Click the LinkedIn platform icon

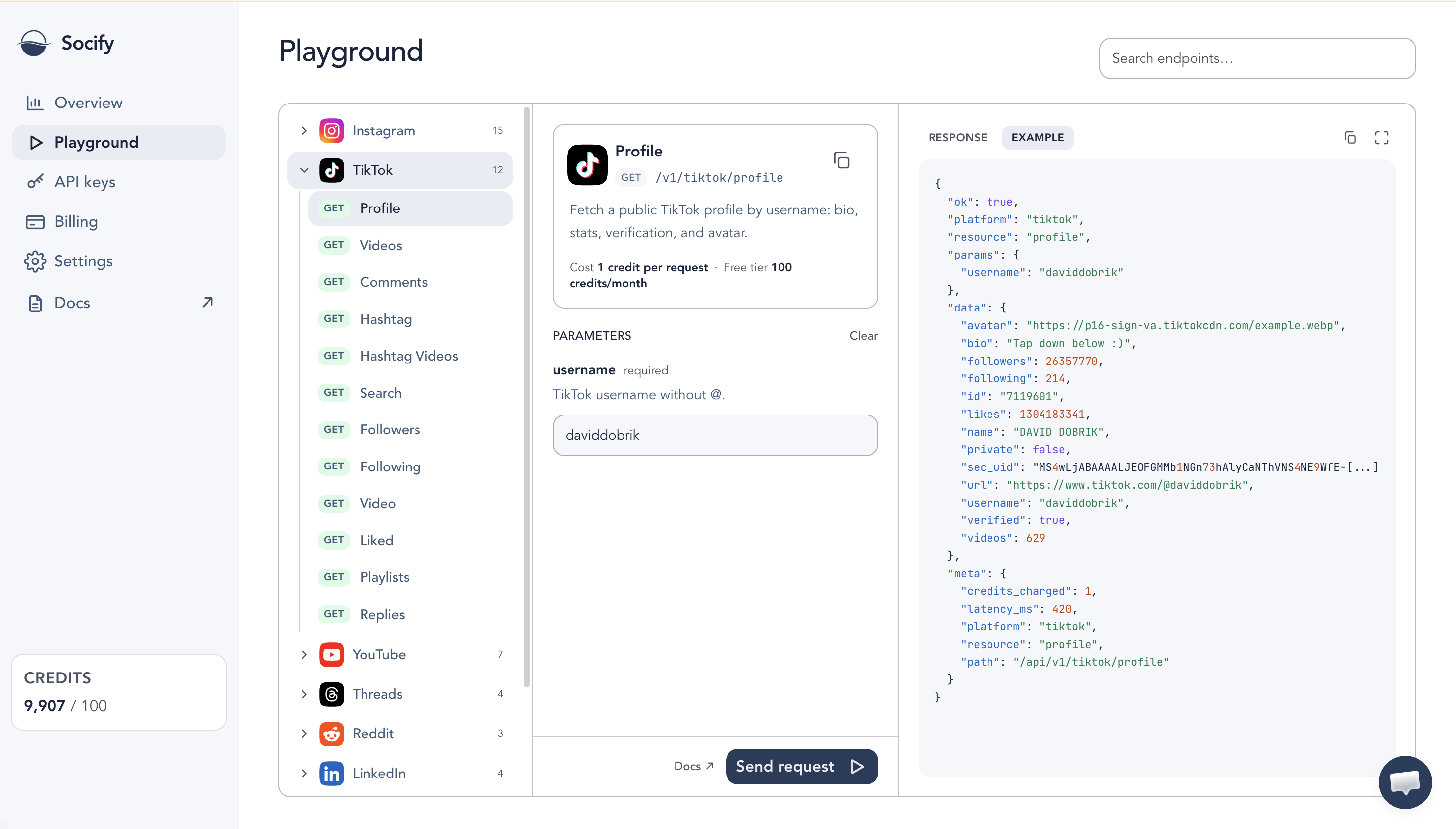tap(331, 773)
